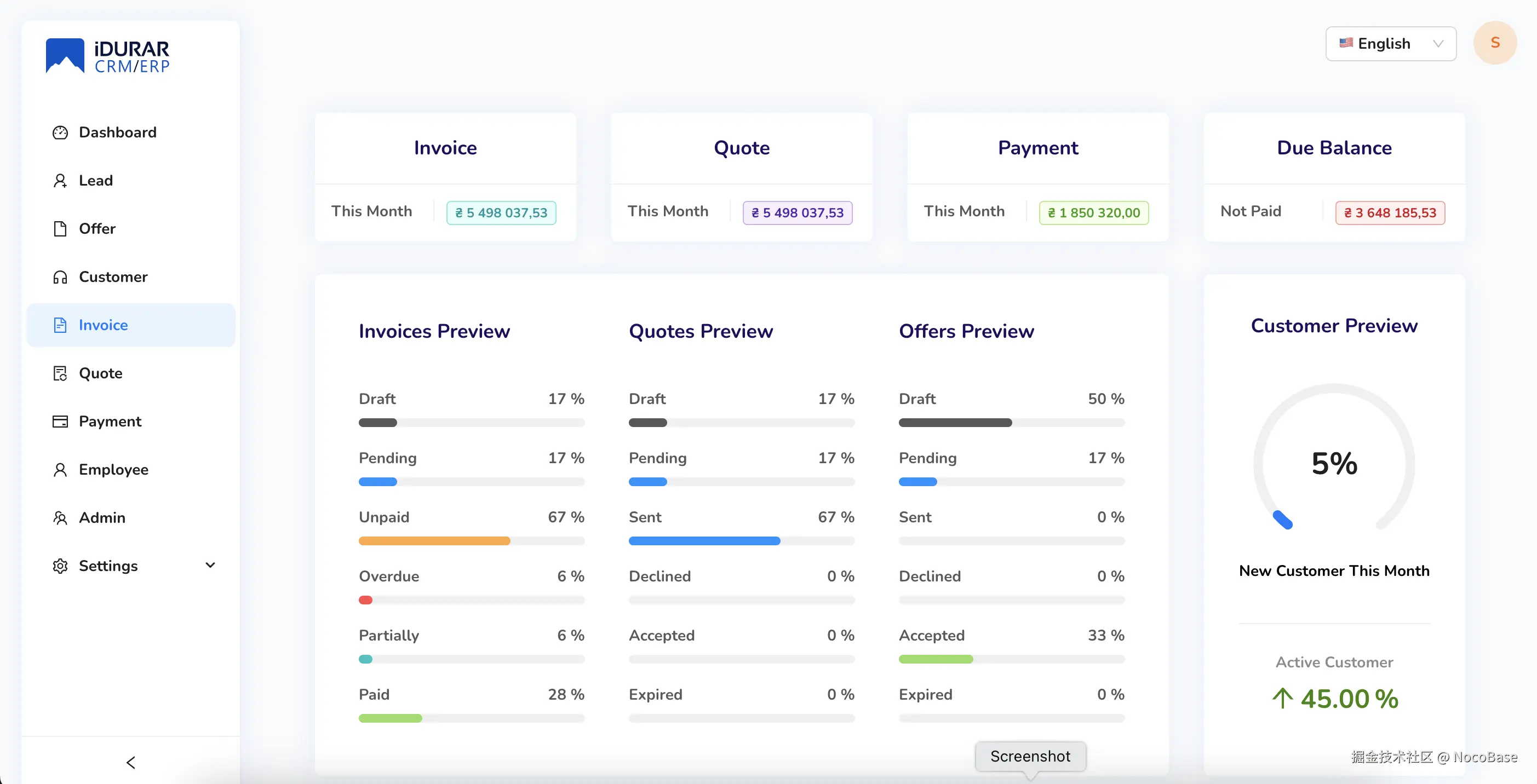Click the Payment credit card icon
This screenshot has height=784, width=1537.
(60, 422)
